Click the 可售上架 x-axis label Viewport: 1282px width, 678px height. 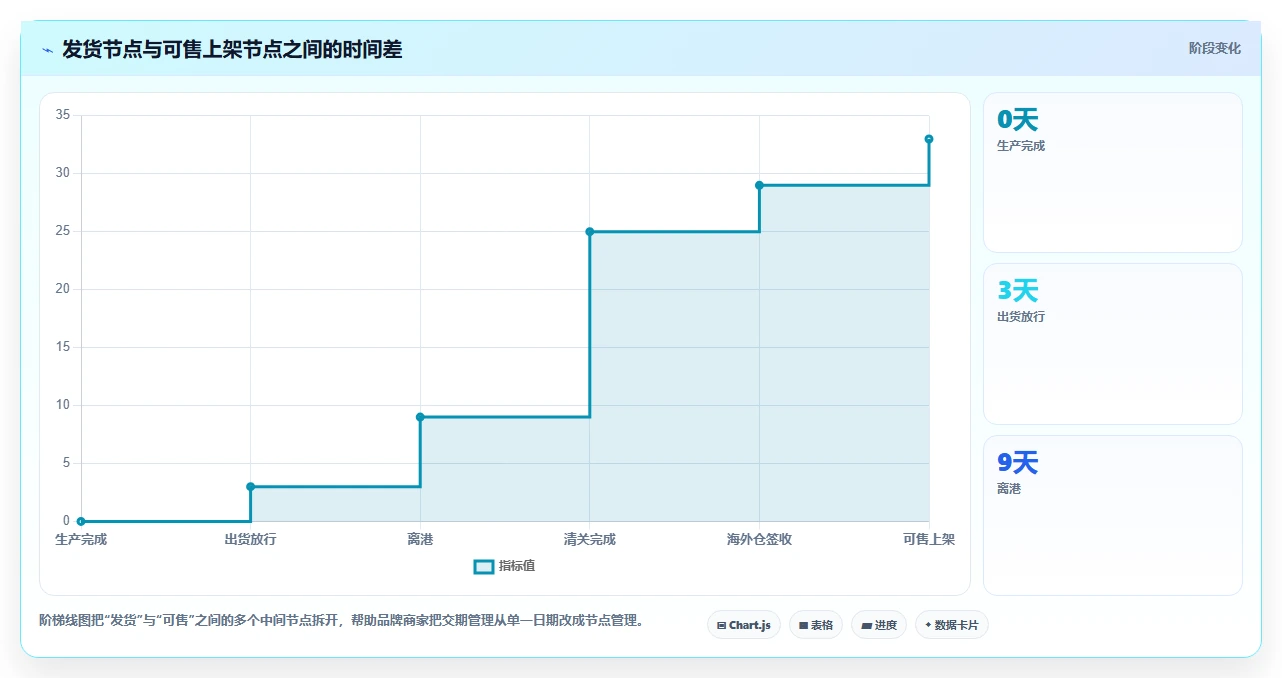[929, 540]
